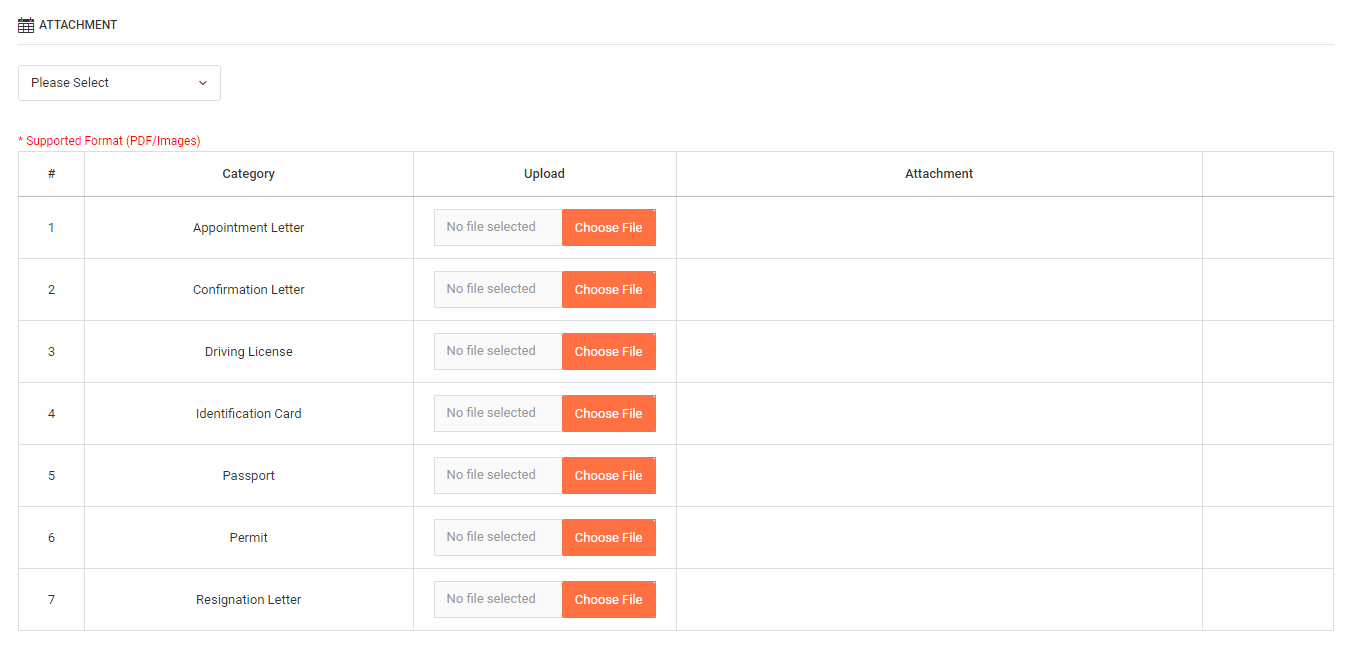Click the Supported Format warning text
This screenshot has width=1354, height=654.
click(110, 140)
